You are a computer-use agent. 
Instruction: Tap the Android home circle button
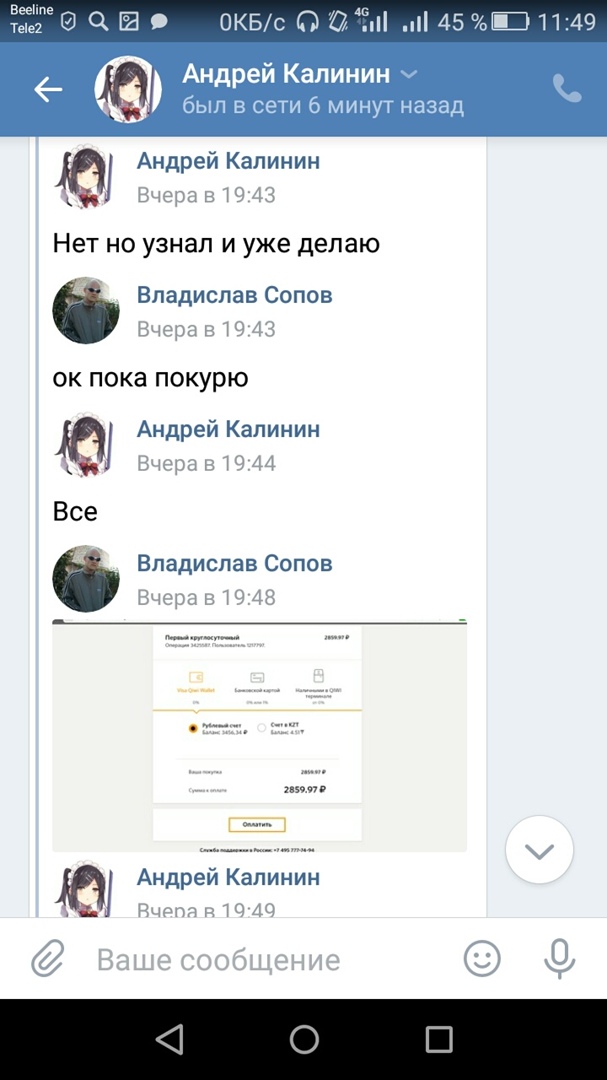[x=304, y=1039]
